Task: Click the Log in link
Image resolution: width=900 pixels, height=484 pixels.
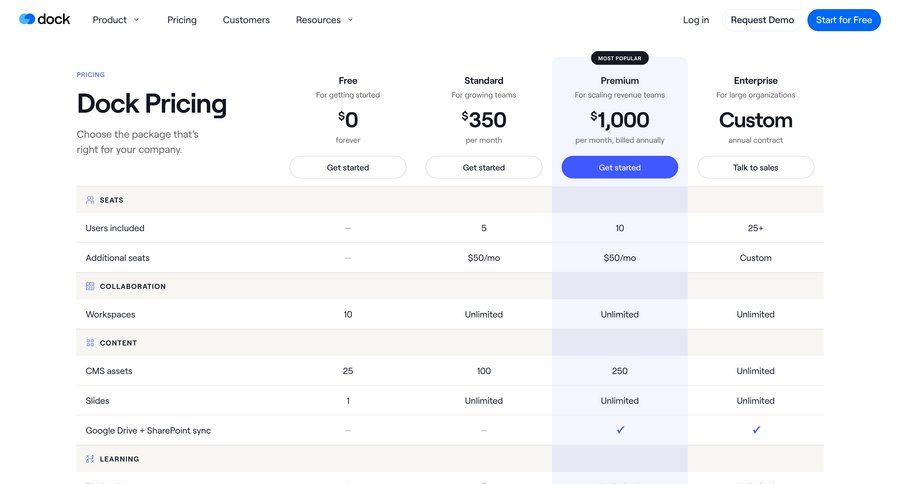Action: click(x=696, y=20)
